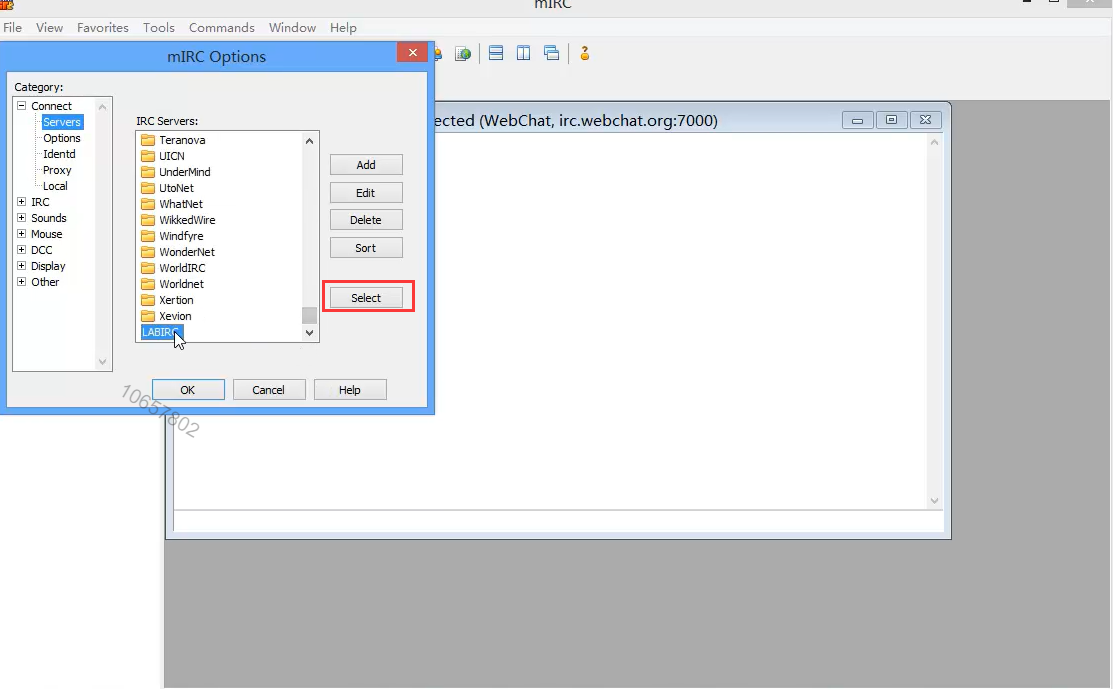The image size is (1113, 689).
Task: Click the folder icon beside UnderMind
Action: (148, 172)
